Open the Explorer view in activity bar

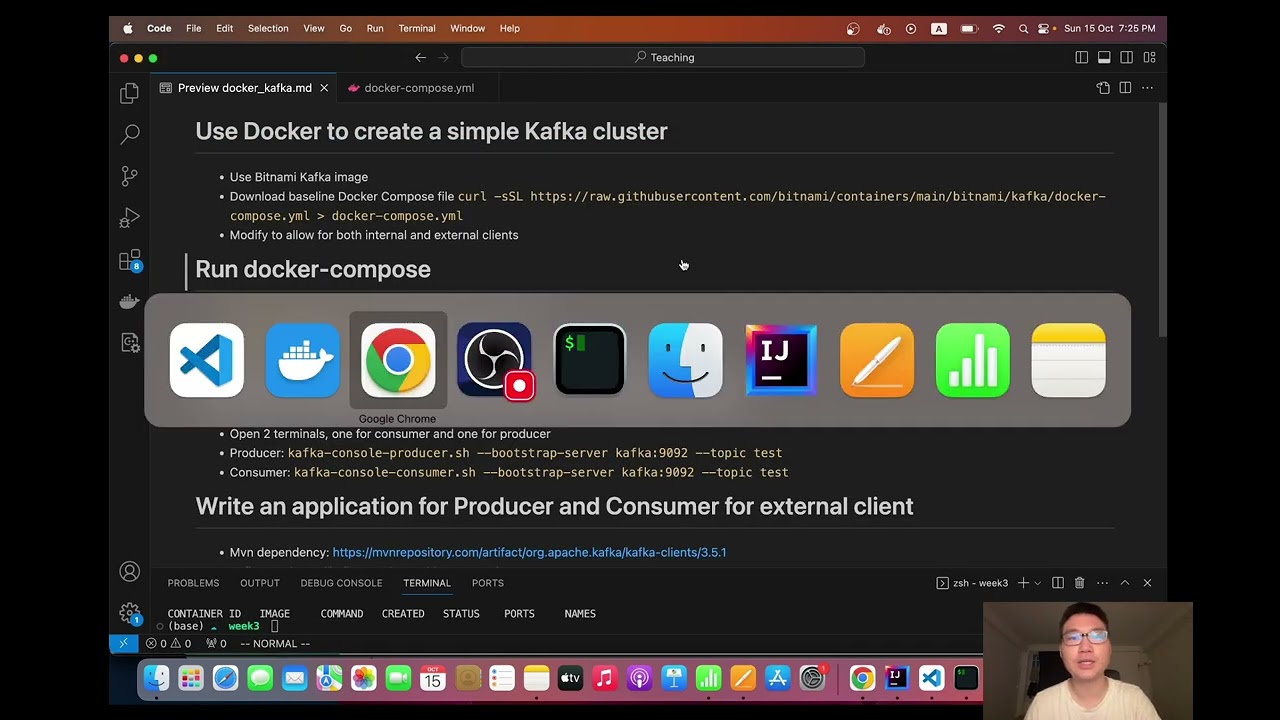click(x=129, y=93)
